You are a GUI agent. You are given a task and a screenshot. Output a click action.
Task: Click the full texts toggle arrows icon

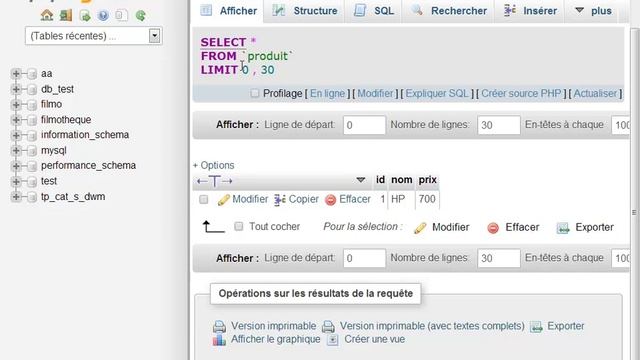(214, 180)
